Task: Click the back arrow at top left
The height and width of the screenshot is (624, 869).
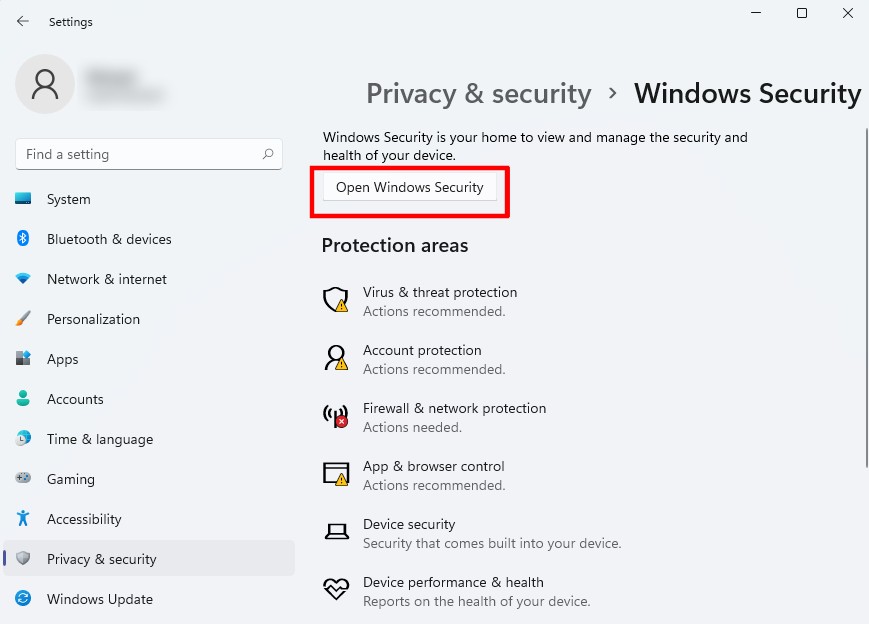Action: pyautogui.click(x=22, y=21)
